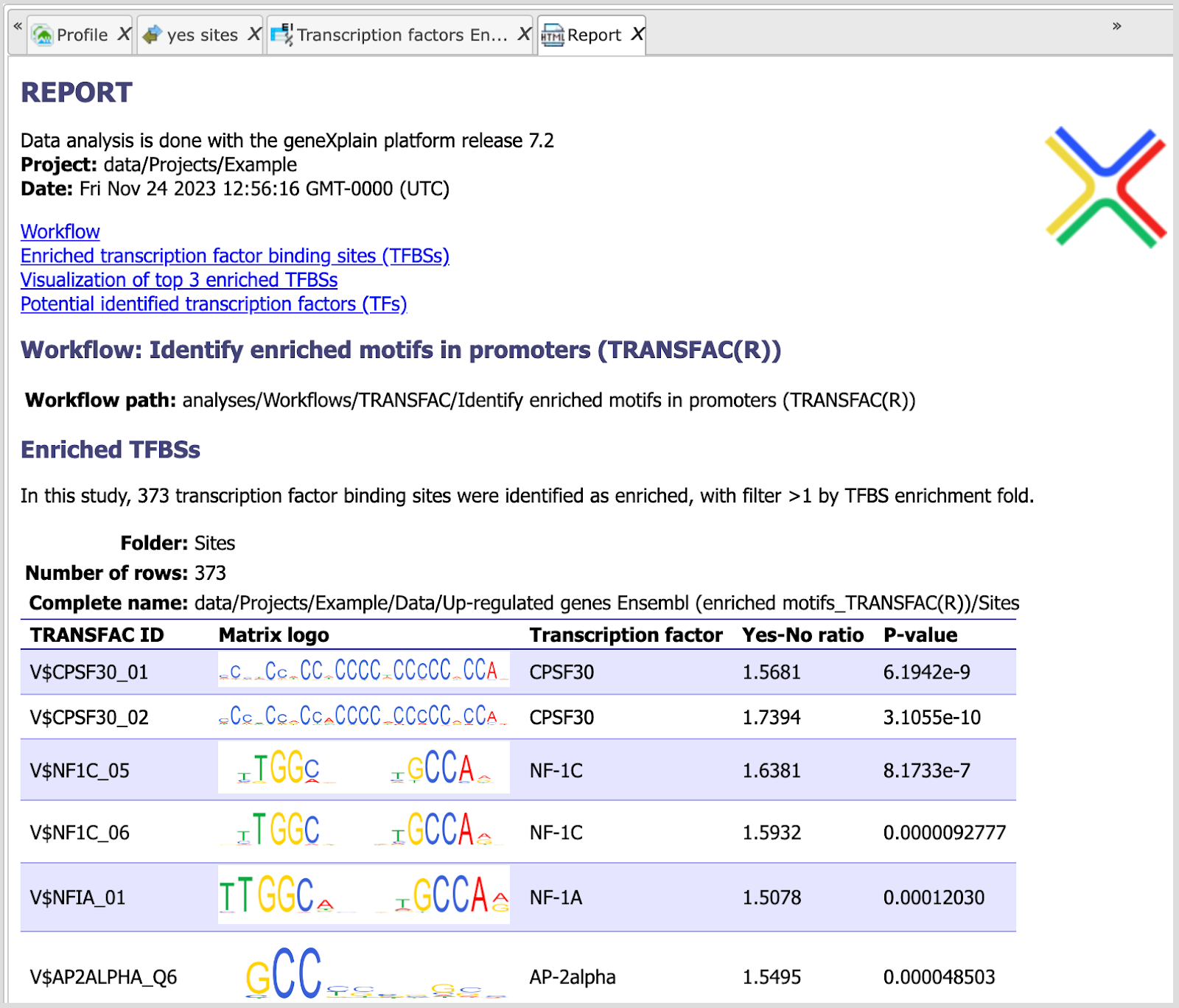Switch to the yes sites tab
1179x1008 pixels.
[202, 35]
